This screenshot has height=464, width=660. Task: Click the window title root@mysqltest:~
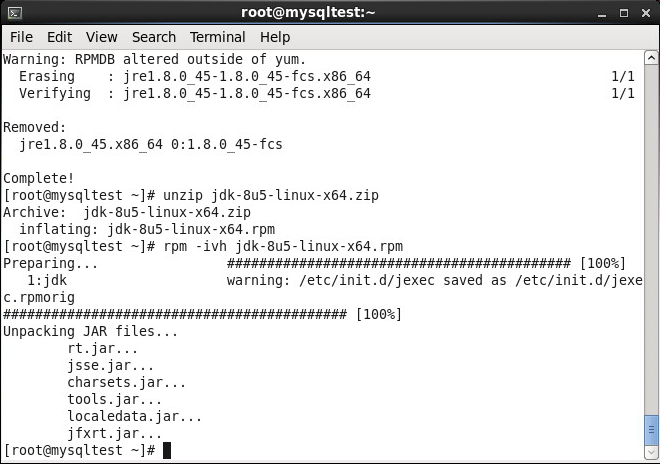(308, 13)
